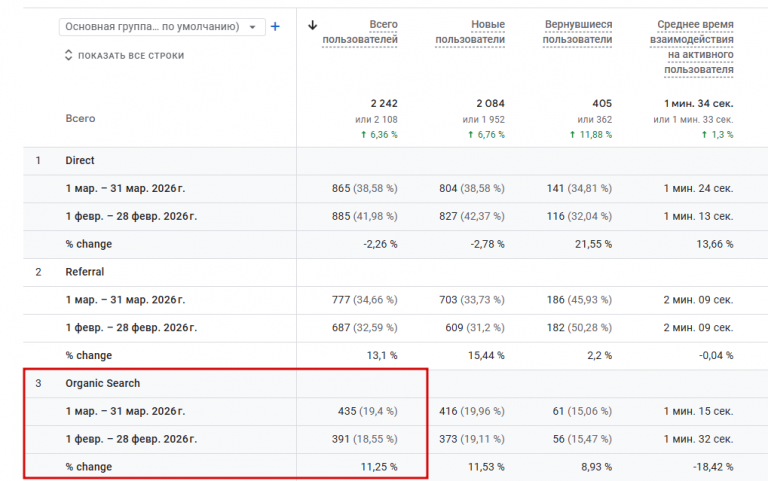Click the Вернувшиеся пользователи column header
The width and height of the screenshot is (768, 481).
[x=578, y=31]
